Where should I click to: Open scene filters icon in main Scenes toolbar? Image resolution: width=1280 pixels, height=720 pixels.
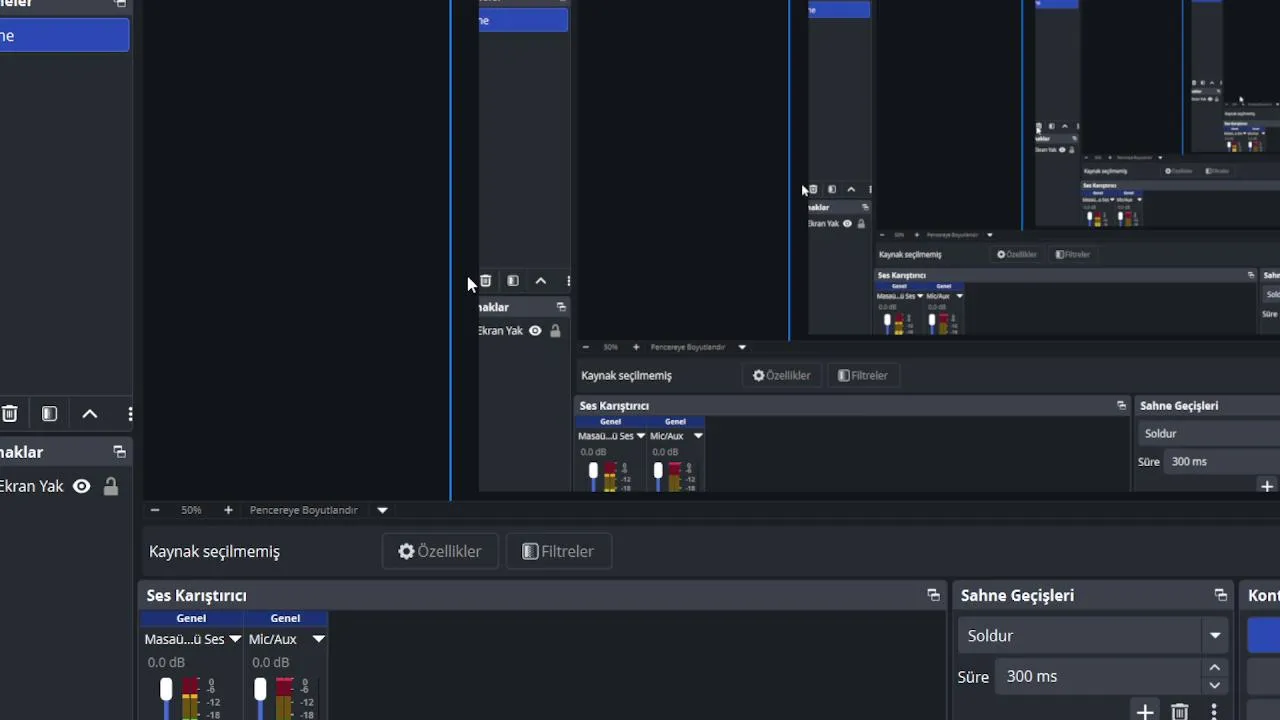49,414
